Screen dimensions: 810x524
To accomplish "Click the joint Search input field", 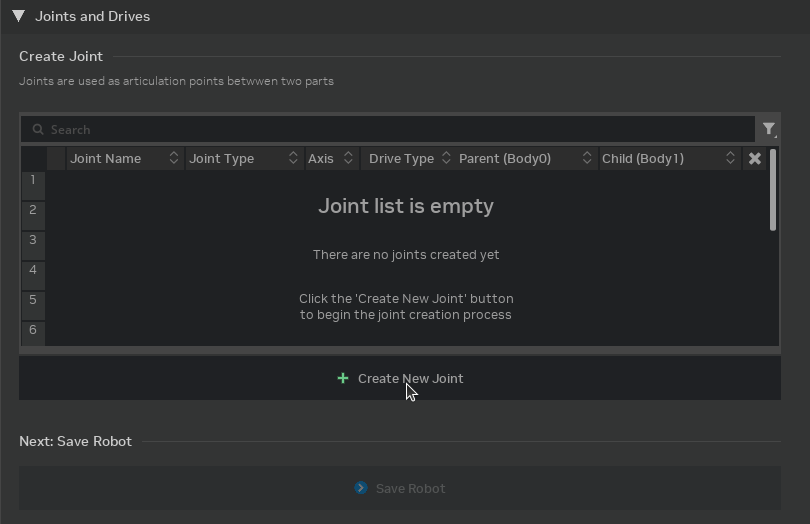I will 400,129.
